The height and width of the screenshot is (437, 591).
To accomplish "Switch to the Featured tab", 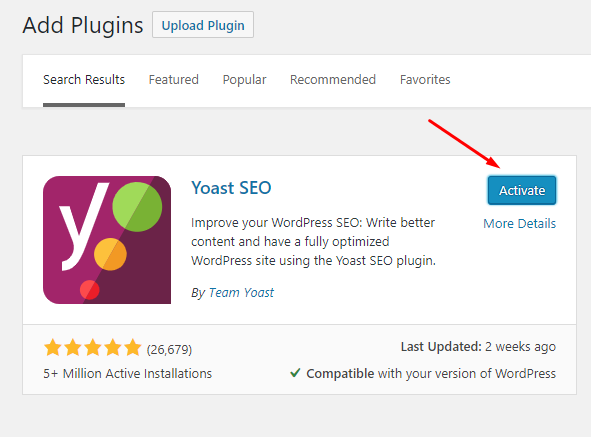I will click(x=173, y=80).
